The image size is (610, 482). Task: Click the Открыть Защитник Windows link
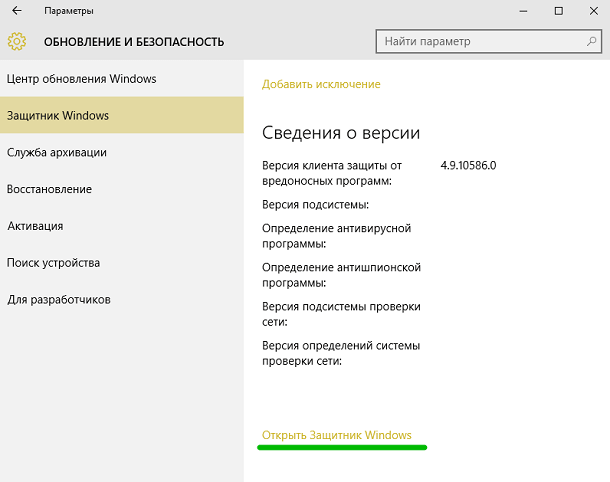coord(336,436)
